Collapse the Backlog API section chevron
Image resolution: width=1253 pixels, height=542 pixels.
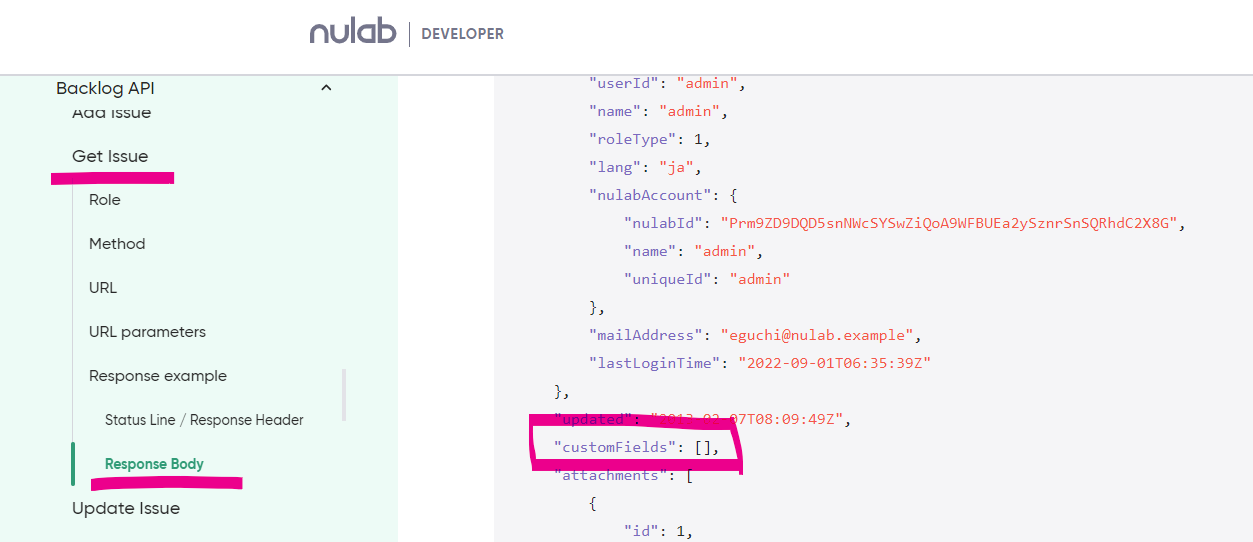coord(325,88)
